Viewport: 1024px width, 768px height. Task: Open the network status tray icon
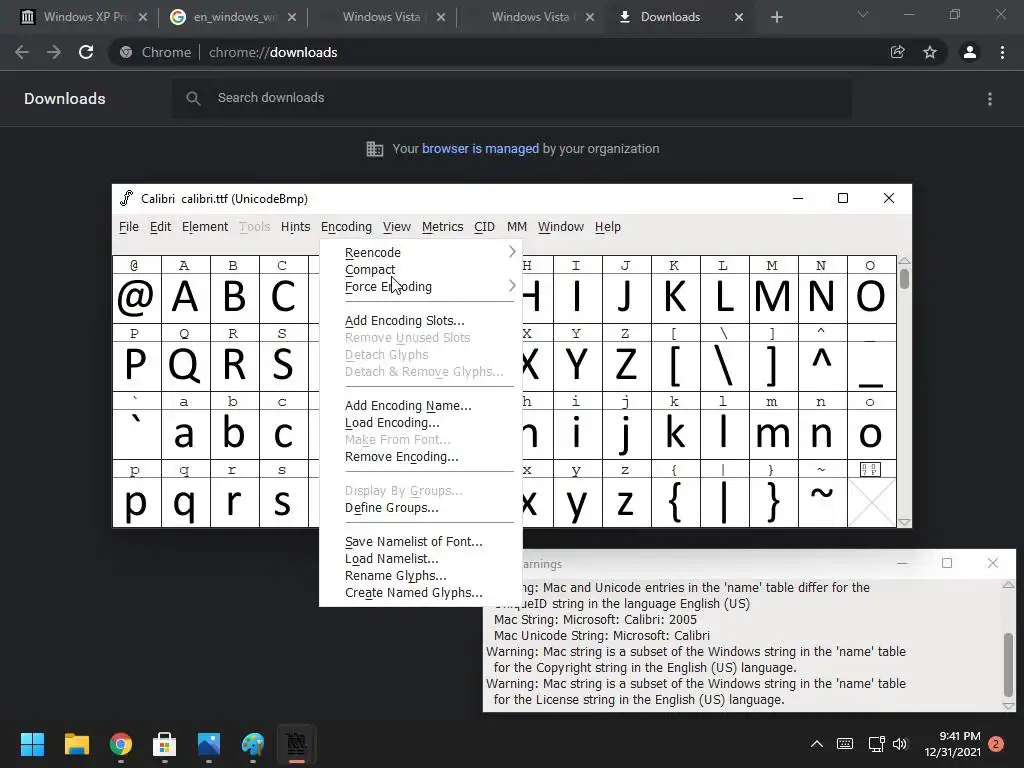(x=876, y=744)
